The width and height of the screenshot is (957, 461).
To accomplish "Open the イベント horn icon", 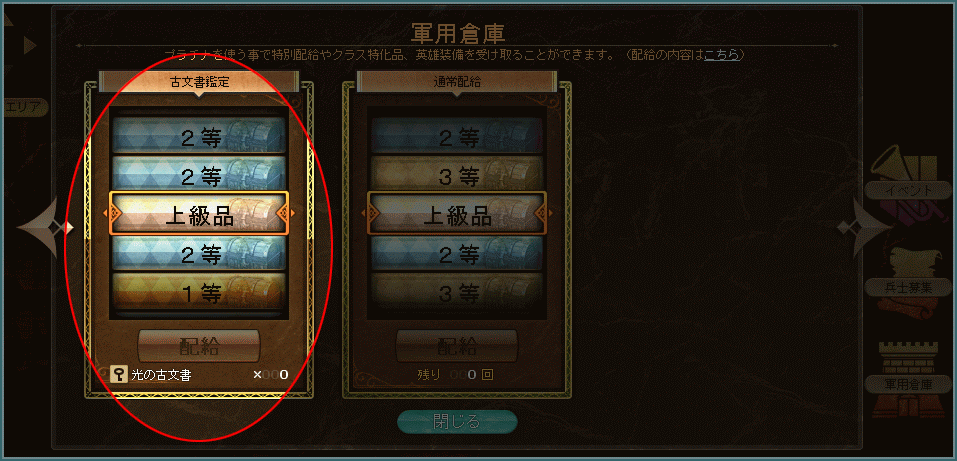I will (908, 179).
